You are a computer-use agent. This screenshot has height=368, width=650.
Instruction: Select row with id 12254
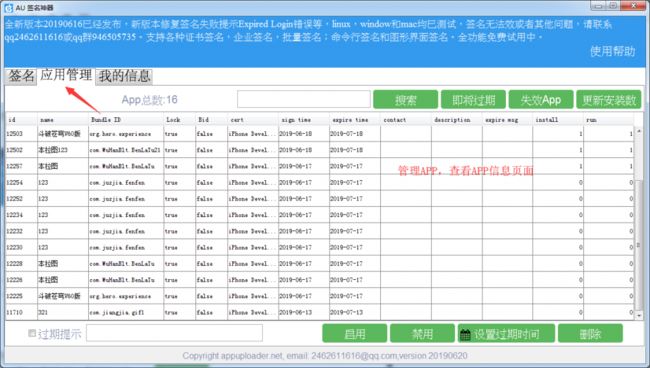pyautogui.click(x=320, y=182)
